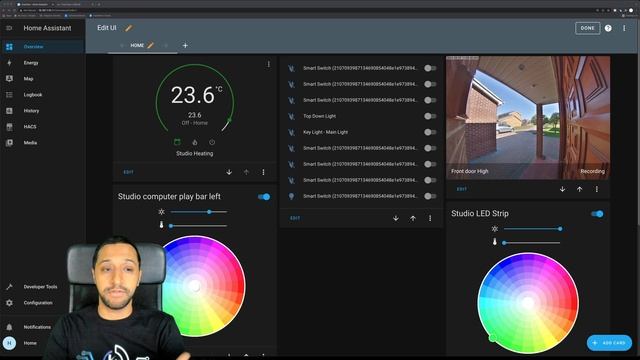Toggle the Studio LED Strip light

(597, 214)
